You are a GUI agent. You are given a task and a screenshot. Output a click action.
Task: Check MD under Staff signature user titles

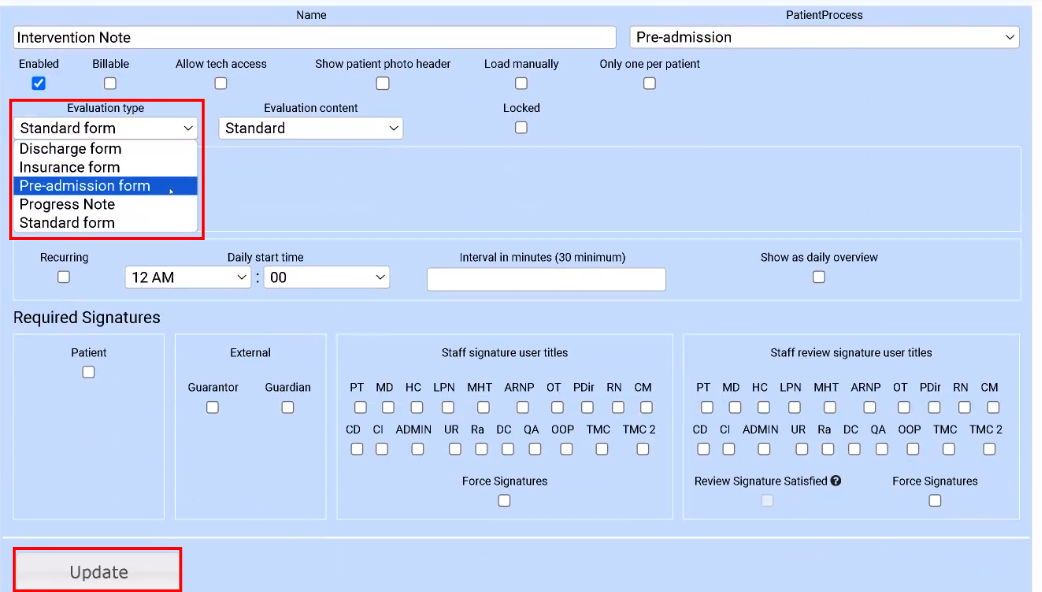[388, 407]
